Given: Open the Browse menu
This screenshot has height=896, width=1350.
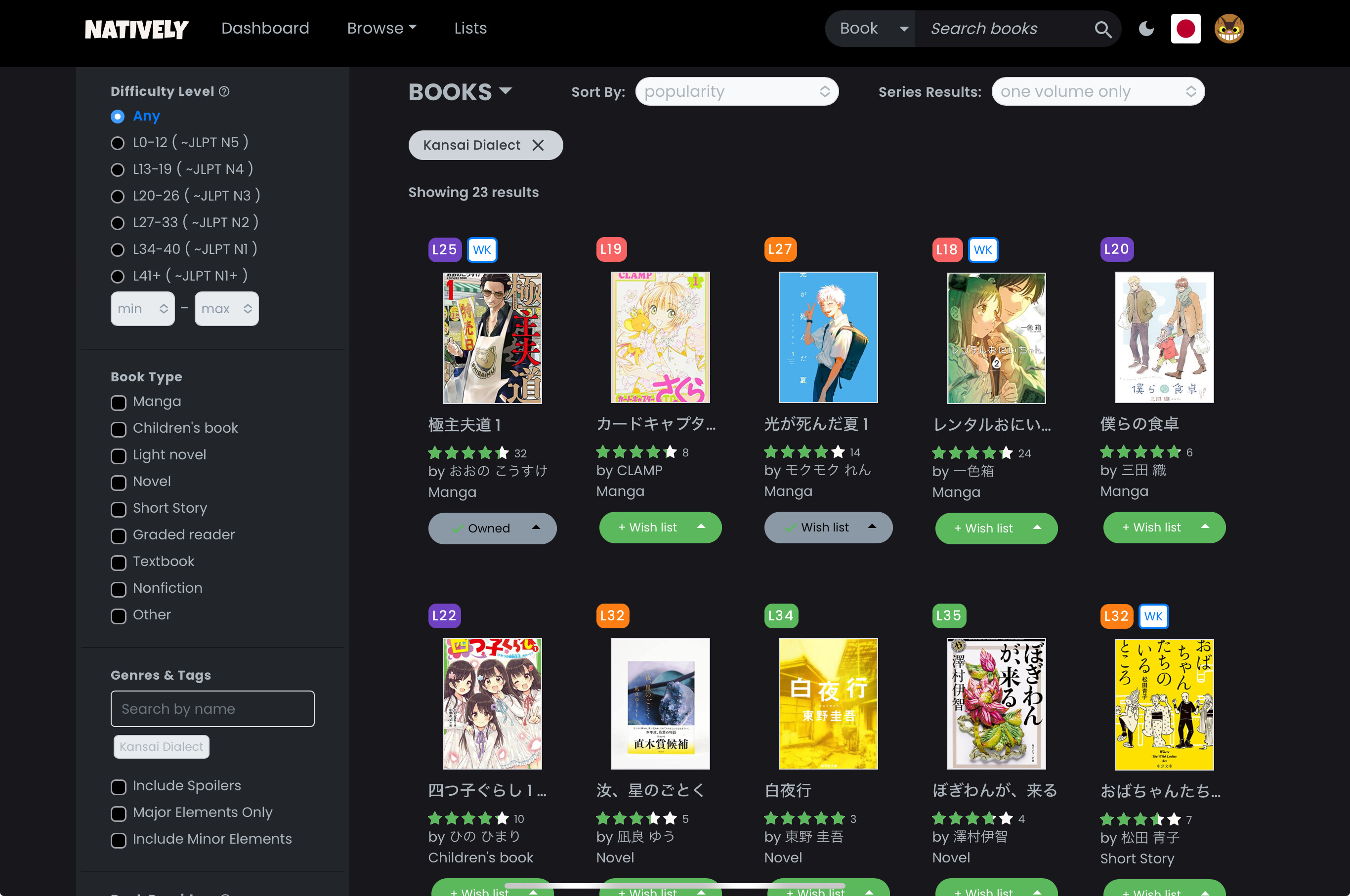Looking at the screenshot, I should point(381,28).
